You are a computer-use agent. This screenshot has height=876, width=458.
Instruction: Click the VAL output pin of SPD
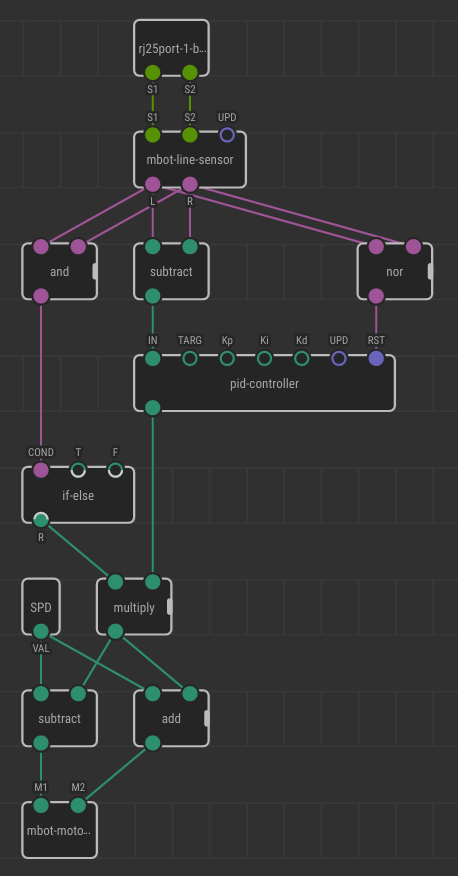pyautogui.click(x=41, y=631)
